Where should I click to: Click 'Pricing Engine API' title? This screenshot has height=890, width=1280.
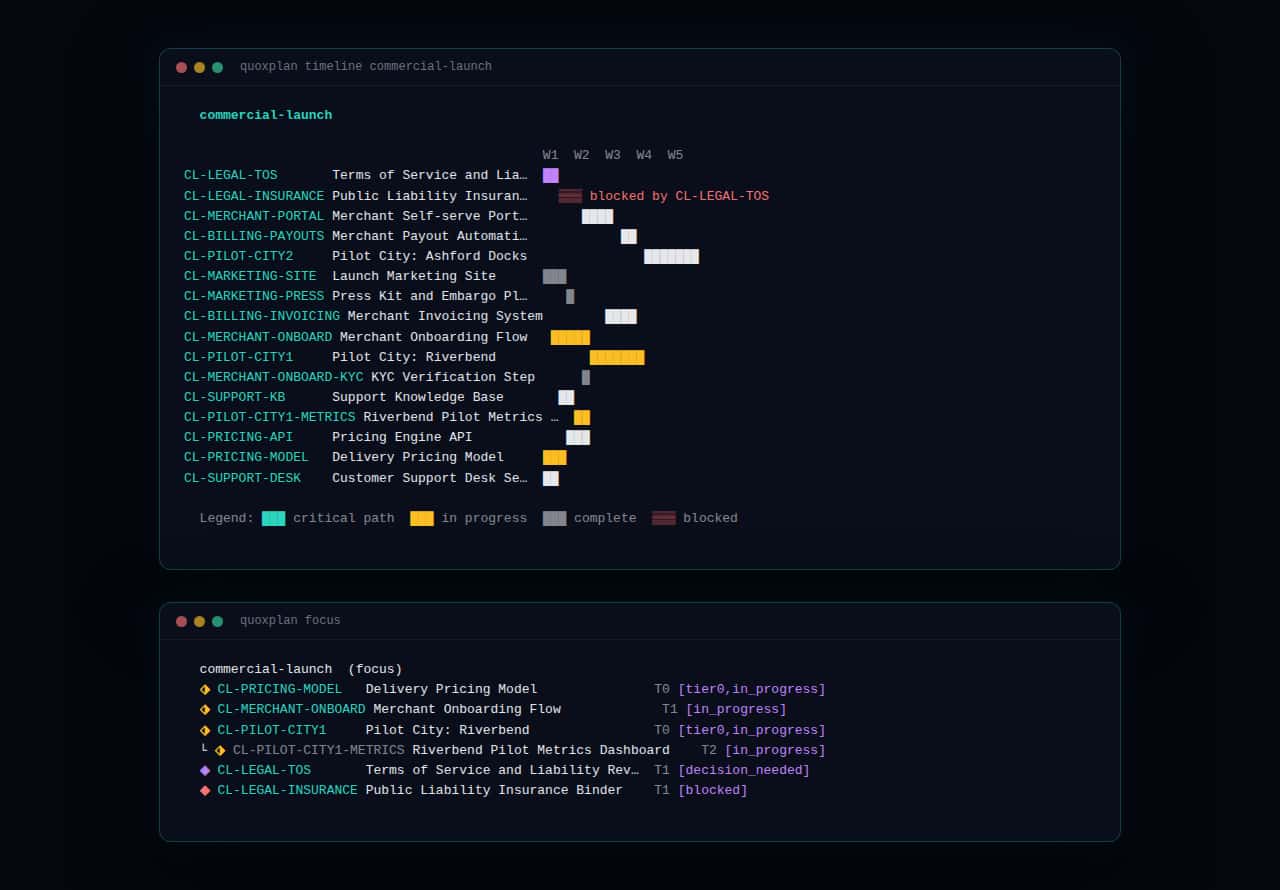pyautogui.click(x=402, y=437)
